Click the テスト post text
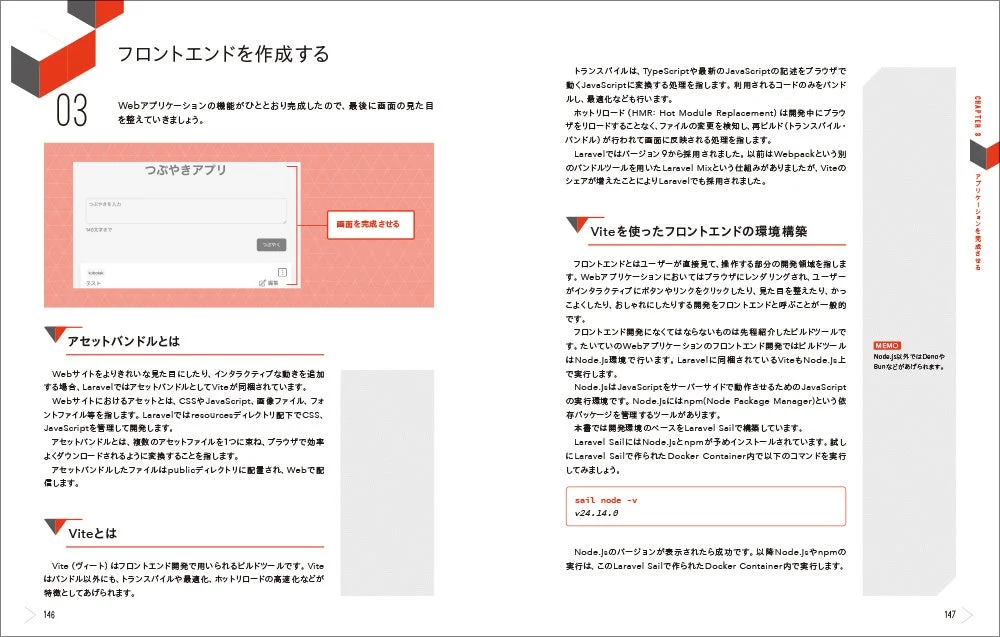The height and width of the screenshot is (637, 1000). pyautogui.click(x=93, y=283)
